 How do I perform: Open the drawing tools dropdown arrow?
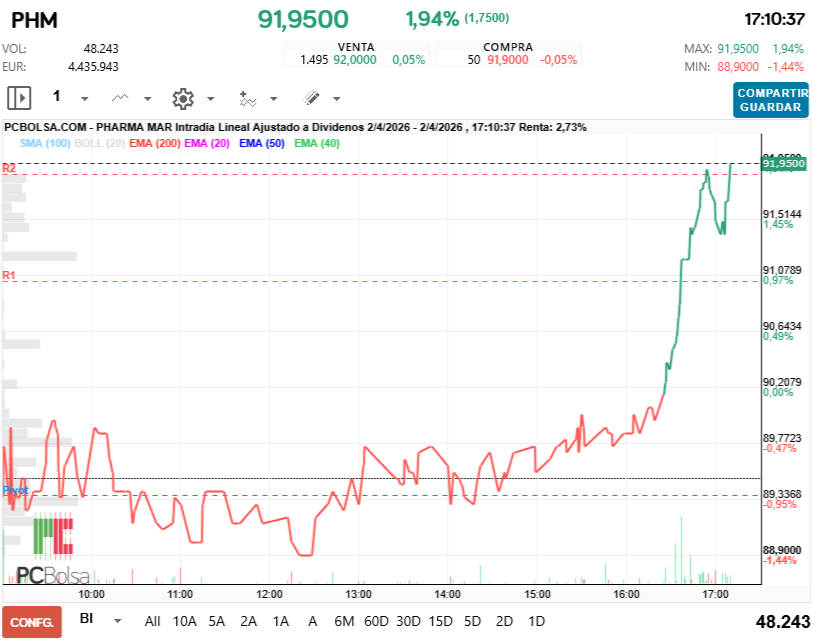click(x=334, y=99)
